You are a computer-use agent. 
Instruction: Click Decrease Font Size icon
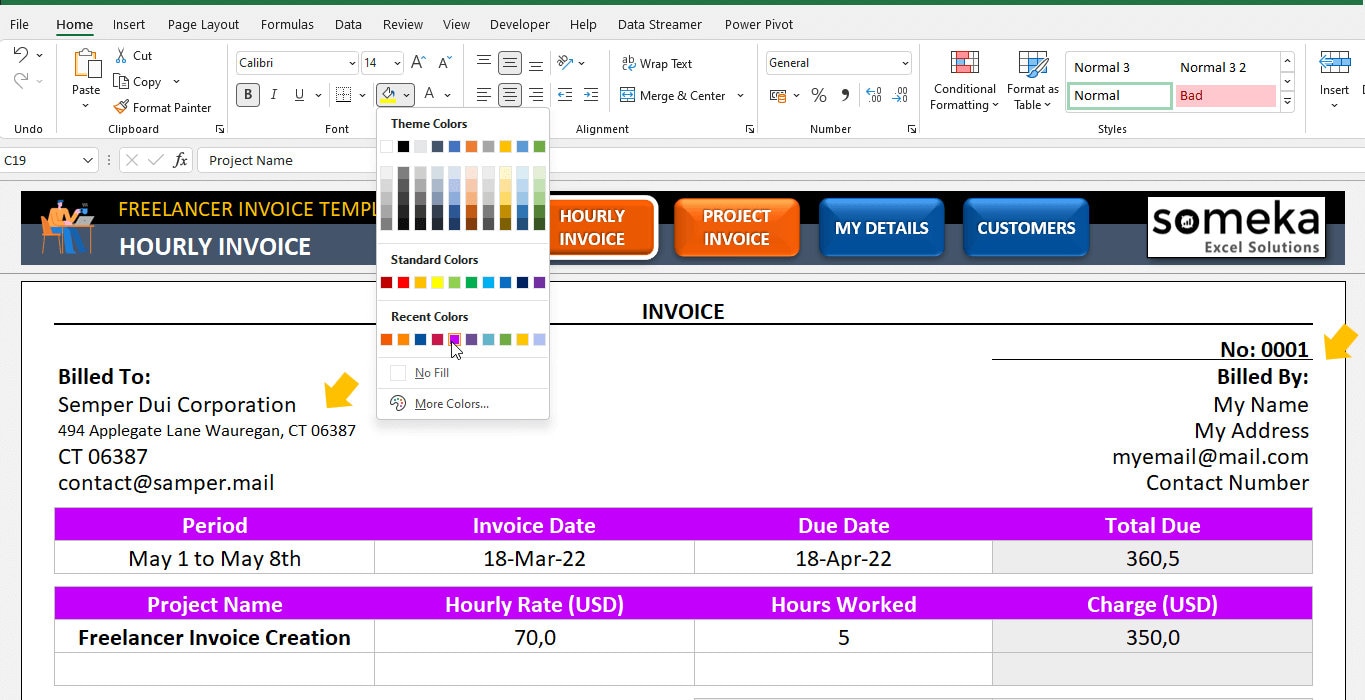(445, 63)
